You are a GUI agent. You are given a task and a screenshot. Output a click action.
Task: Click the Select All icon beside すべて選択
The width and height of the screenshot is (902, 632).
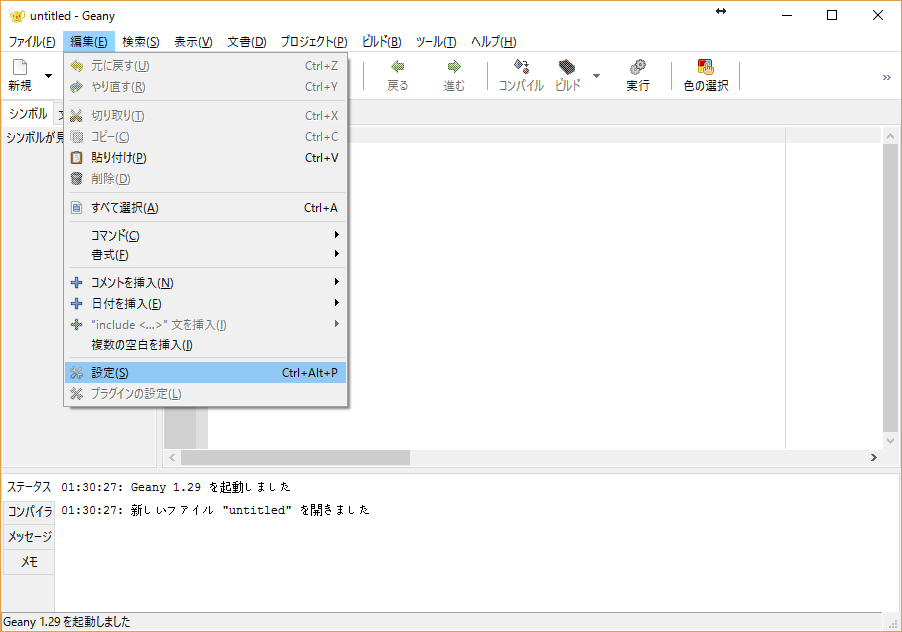click(77, 208)
